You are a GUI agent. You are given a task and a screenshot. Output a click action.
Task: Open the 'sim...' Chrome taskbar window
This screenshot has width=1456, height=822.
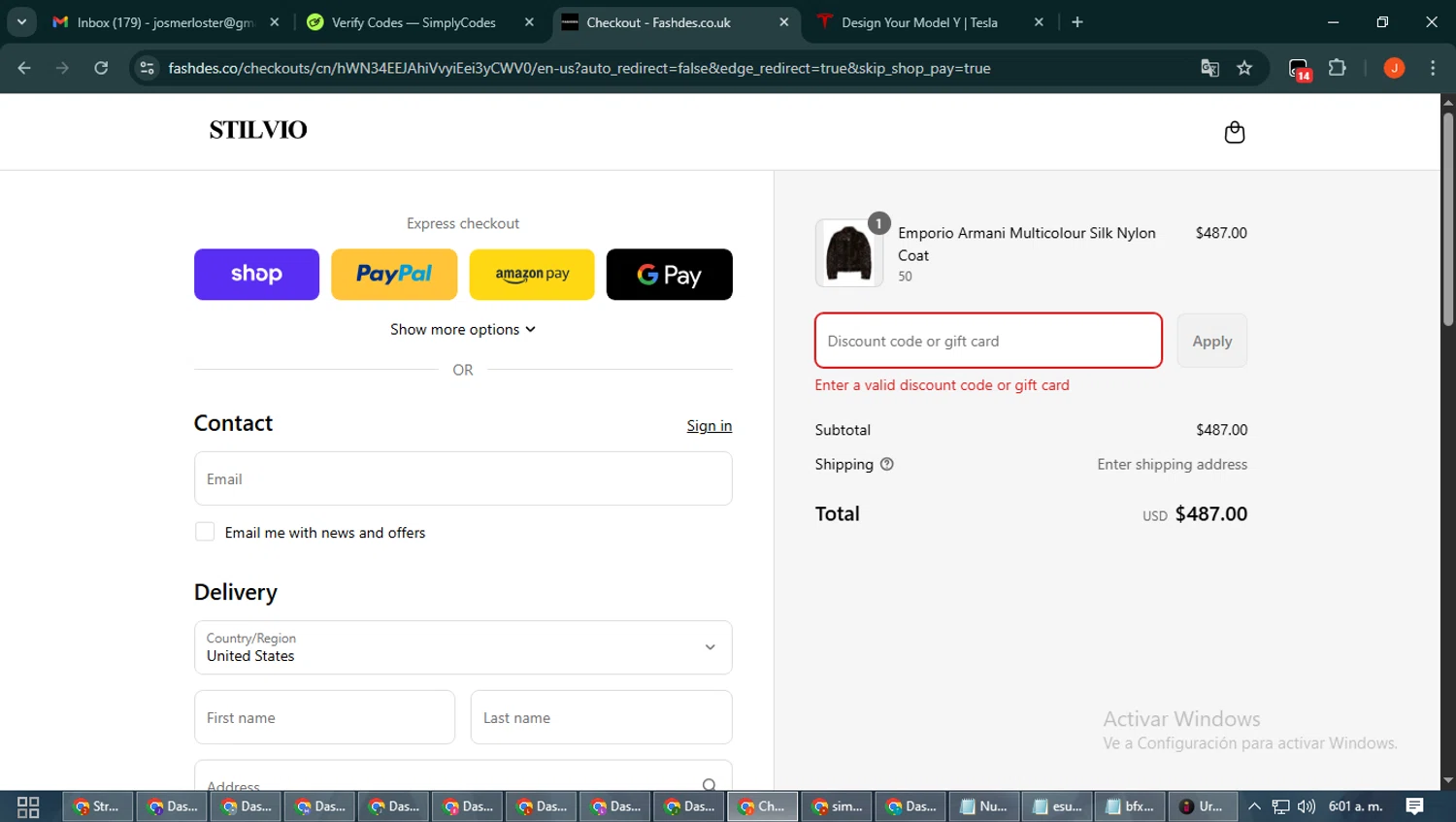(837, 806)
